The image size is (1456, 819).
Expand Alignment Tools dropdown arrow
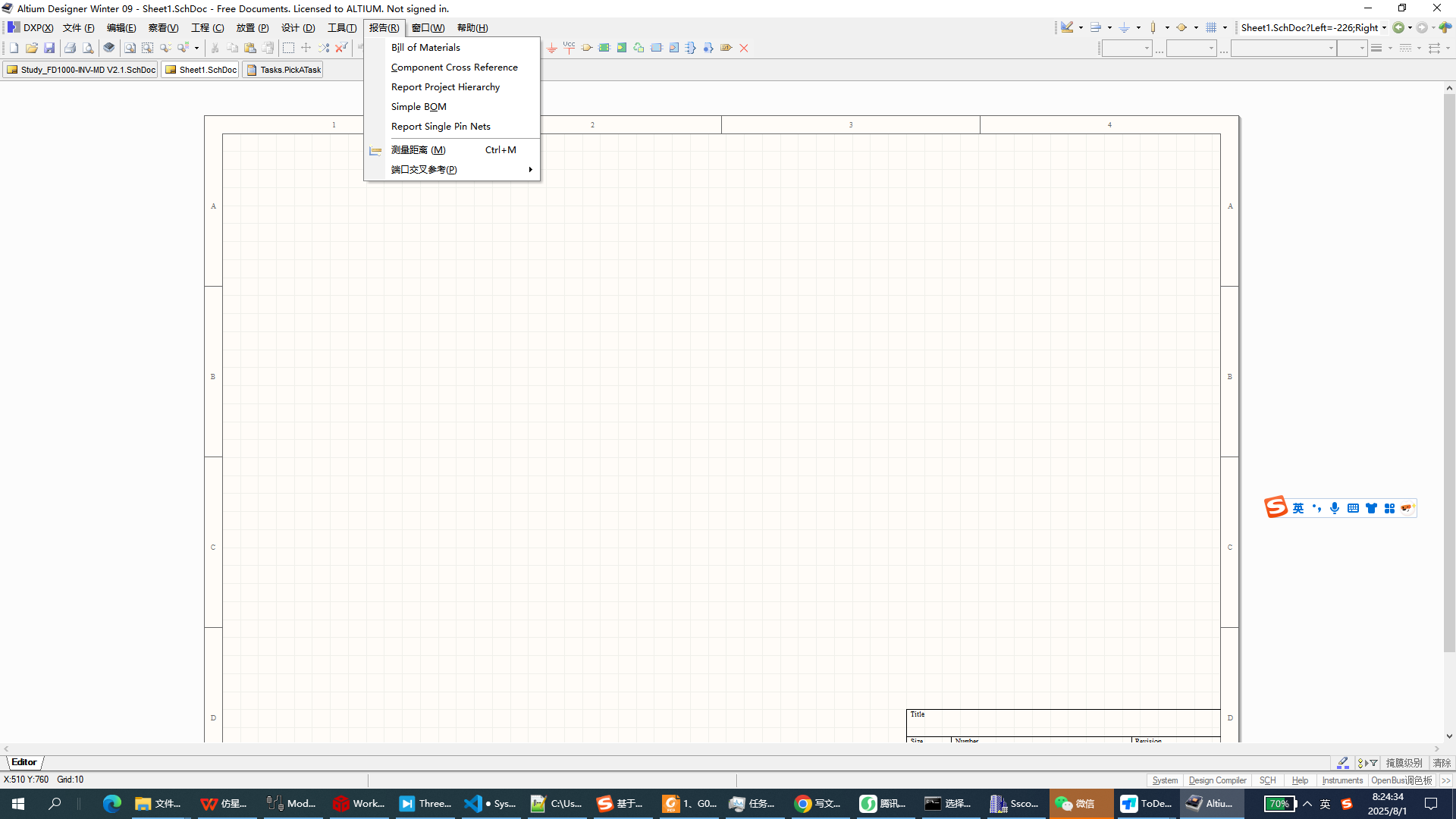[x=1109, y=28]
